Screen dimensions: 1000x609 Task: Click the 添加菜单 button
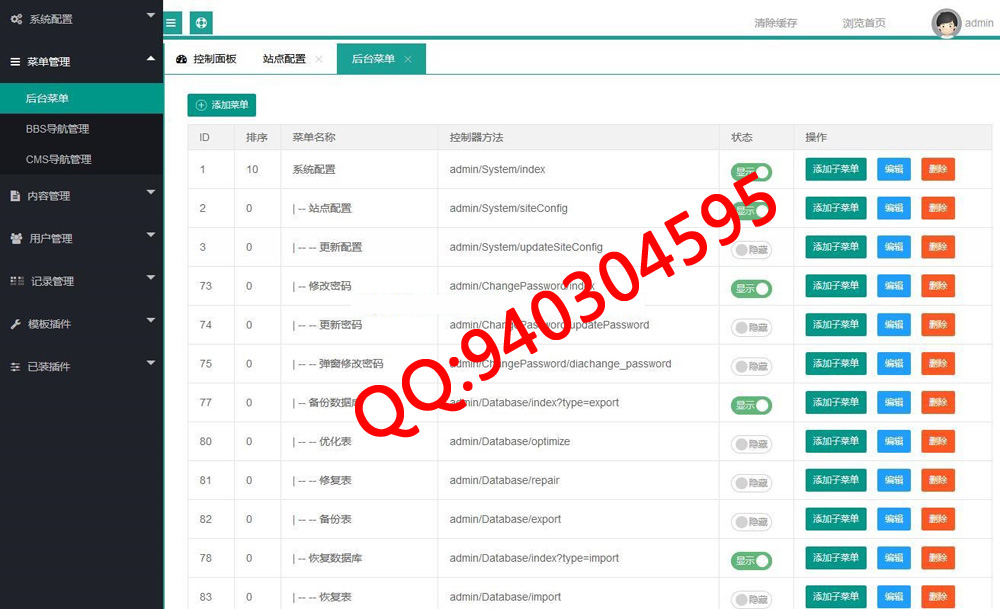(222, 105)
